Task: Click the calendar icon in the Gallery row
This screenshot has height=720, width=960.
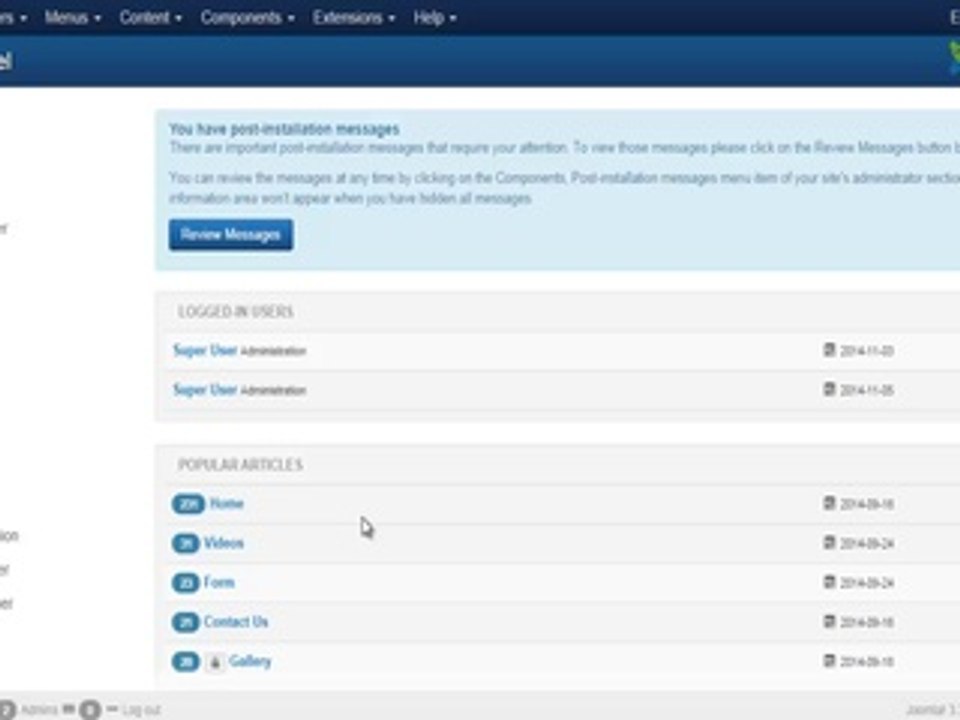Action: (829, 661)
